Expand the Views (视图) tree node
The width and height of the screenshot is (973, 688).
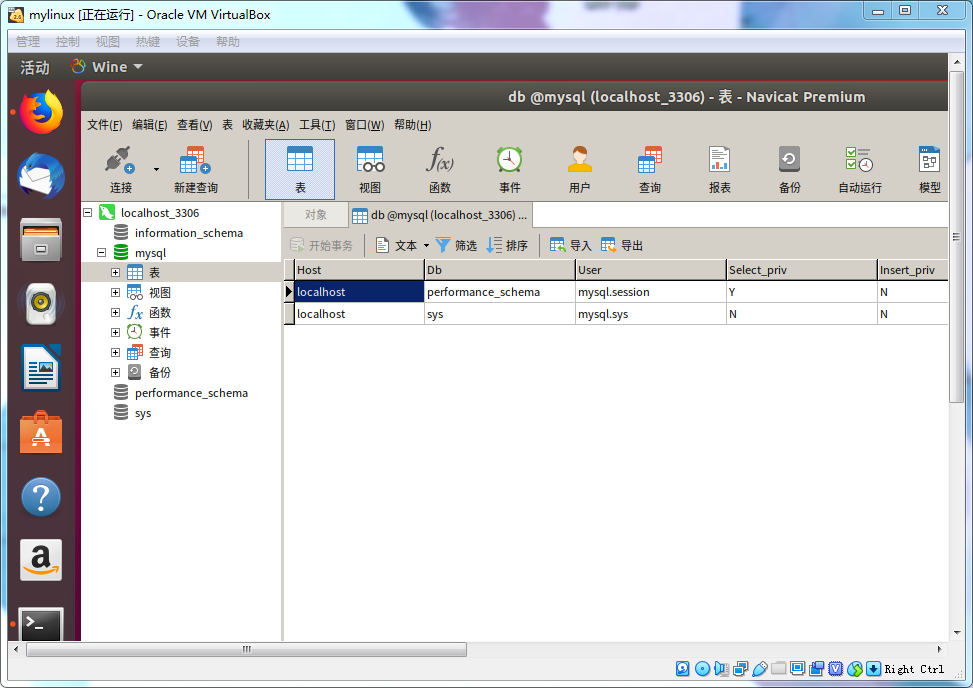[115, 292]
